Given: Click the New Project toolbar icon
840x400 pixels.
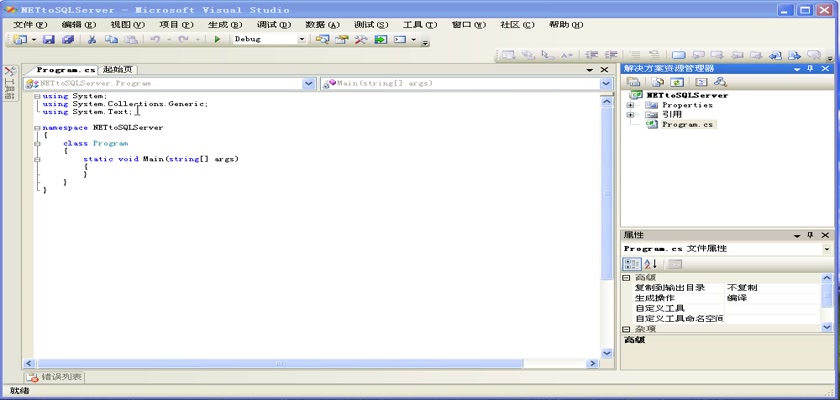Looking at the screenshot, I should point(20,39).
